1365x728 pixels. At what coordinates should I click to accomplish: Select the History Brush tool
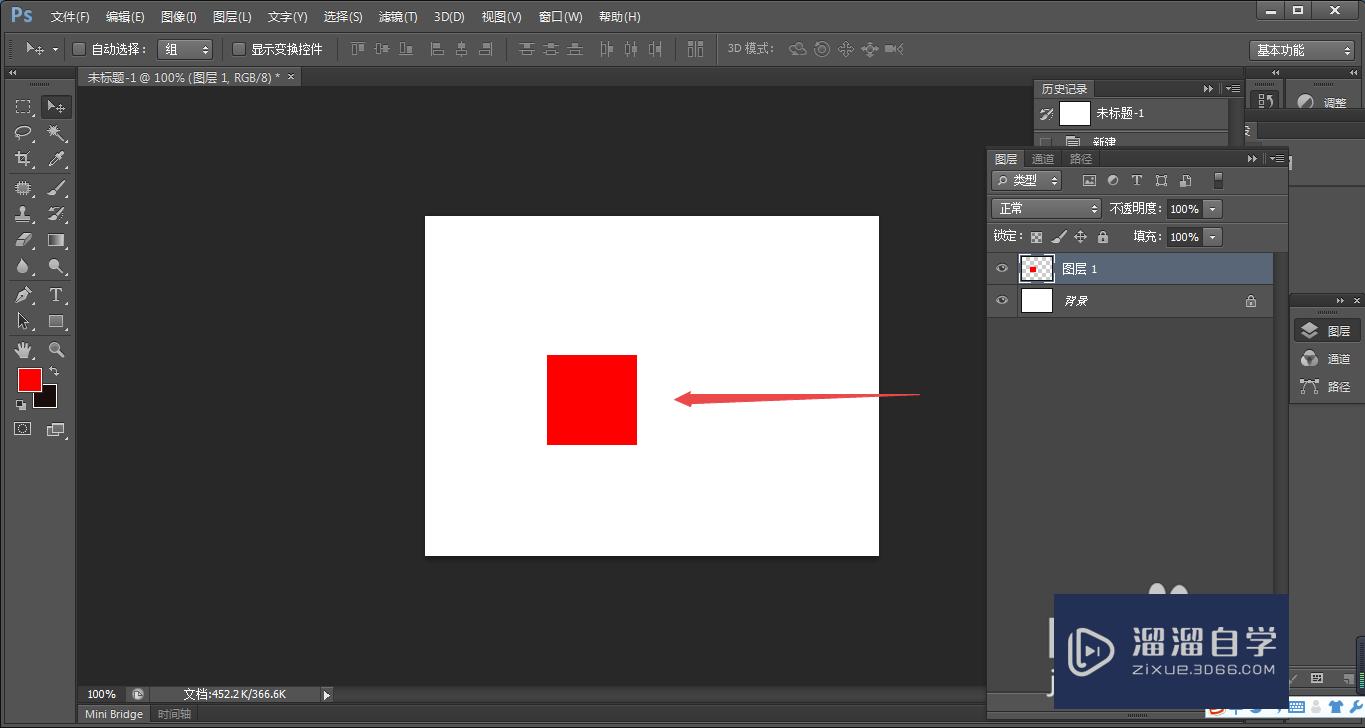point(56,214)
